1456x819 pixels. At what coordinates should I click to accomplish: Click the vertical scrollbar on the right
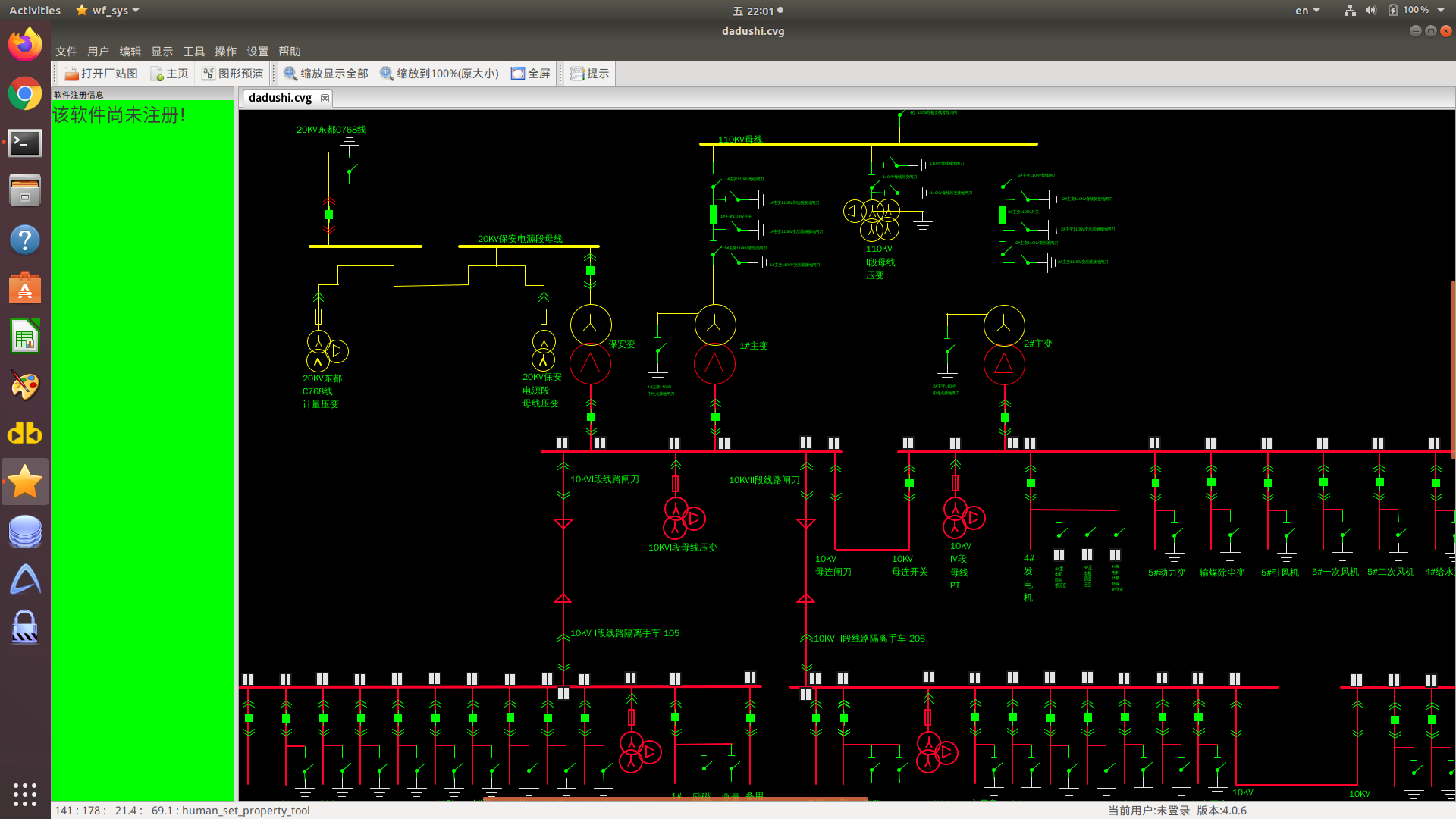click(1453, 369)
